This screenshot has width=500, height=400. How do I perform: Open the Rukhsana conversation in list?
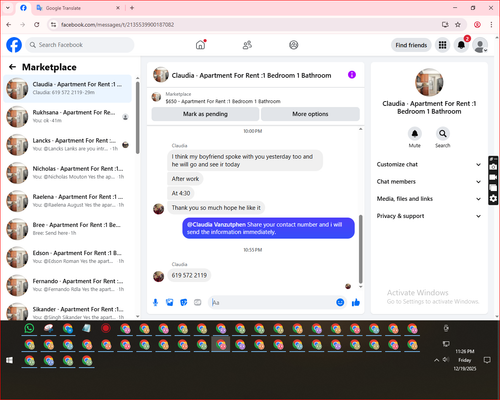[x=68, y=117]
